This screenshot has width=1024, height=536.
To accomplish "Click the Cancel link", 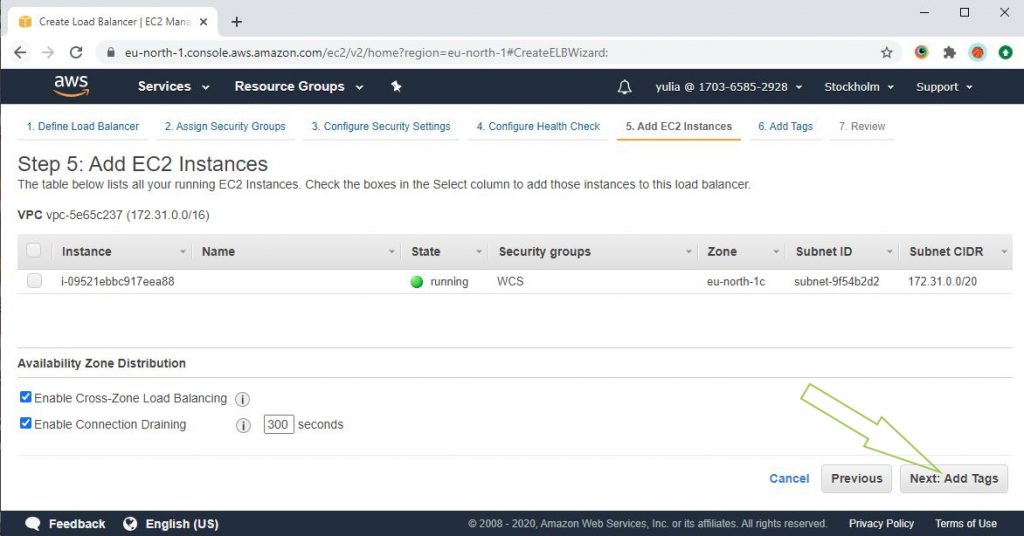I will (x=789, y=479).
